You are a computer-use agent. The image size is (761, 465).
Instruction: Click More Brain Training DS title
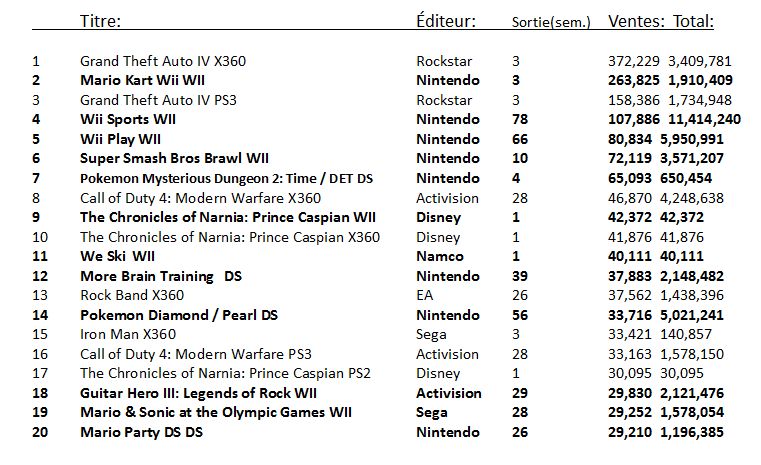point(161,276)
